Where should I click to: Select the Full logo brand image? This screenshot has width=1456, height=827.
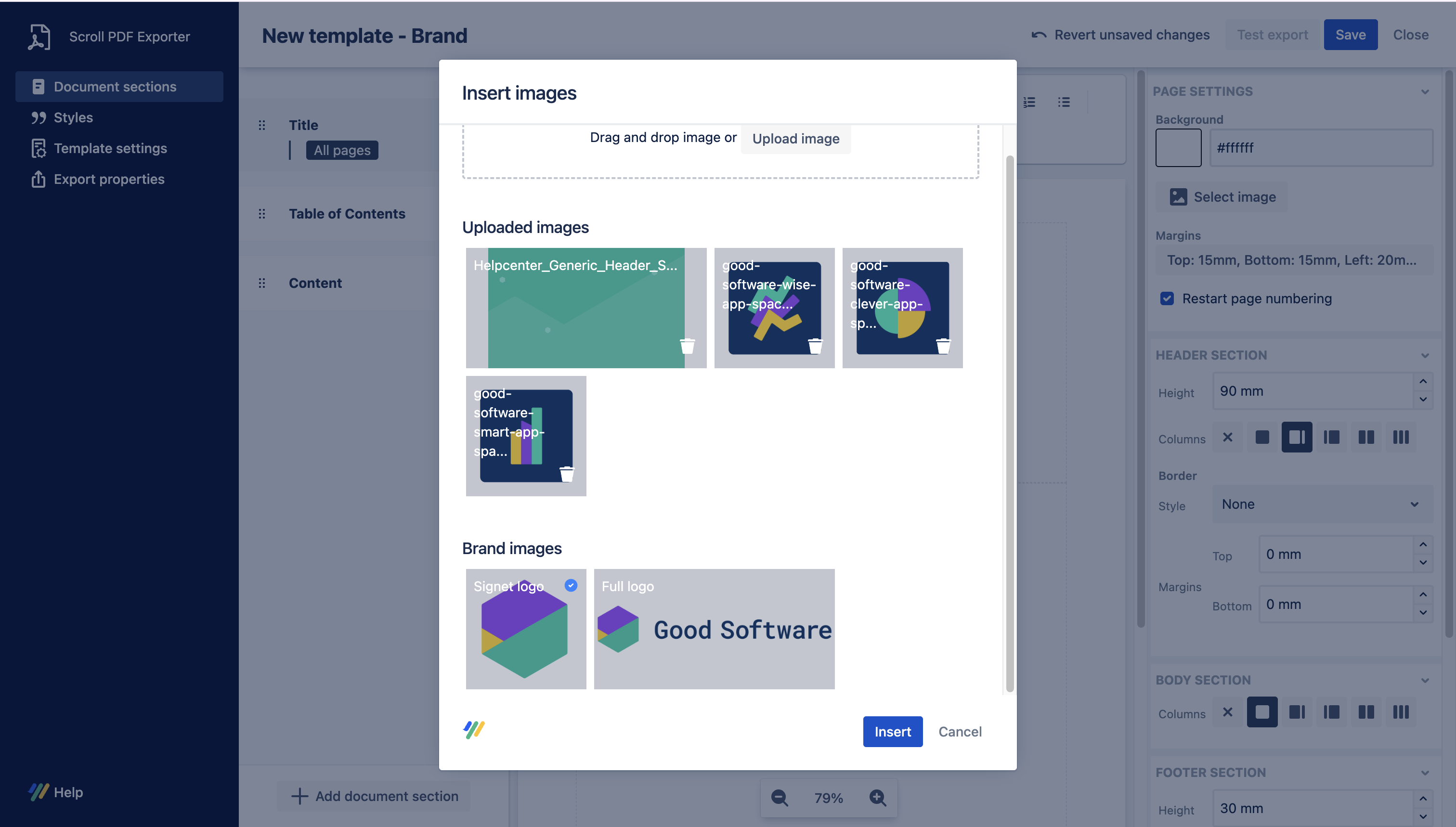click(x=714, y=629)
